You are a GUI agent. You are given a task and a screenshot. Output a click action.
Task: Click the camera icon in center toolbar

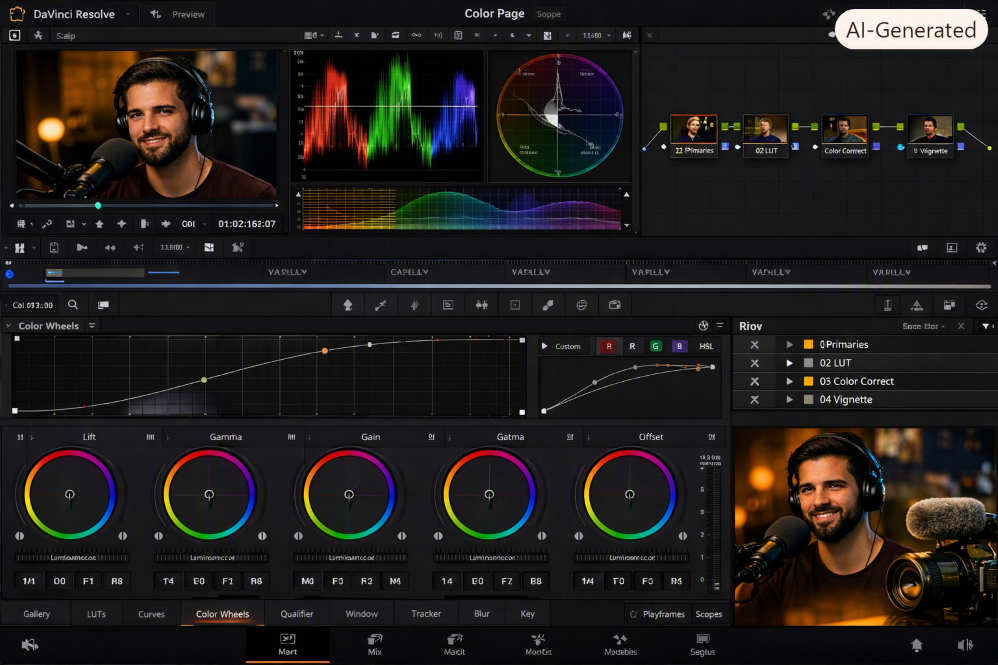click(615, 305)
